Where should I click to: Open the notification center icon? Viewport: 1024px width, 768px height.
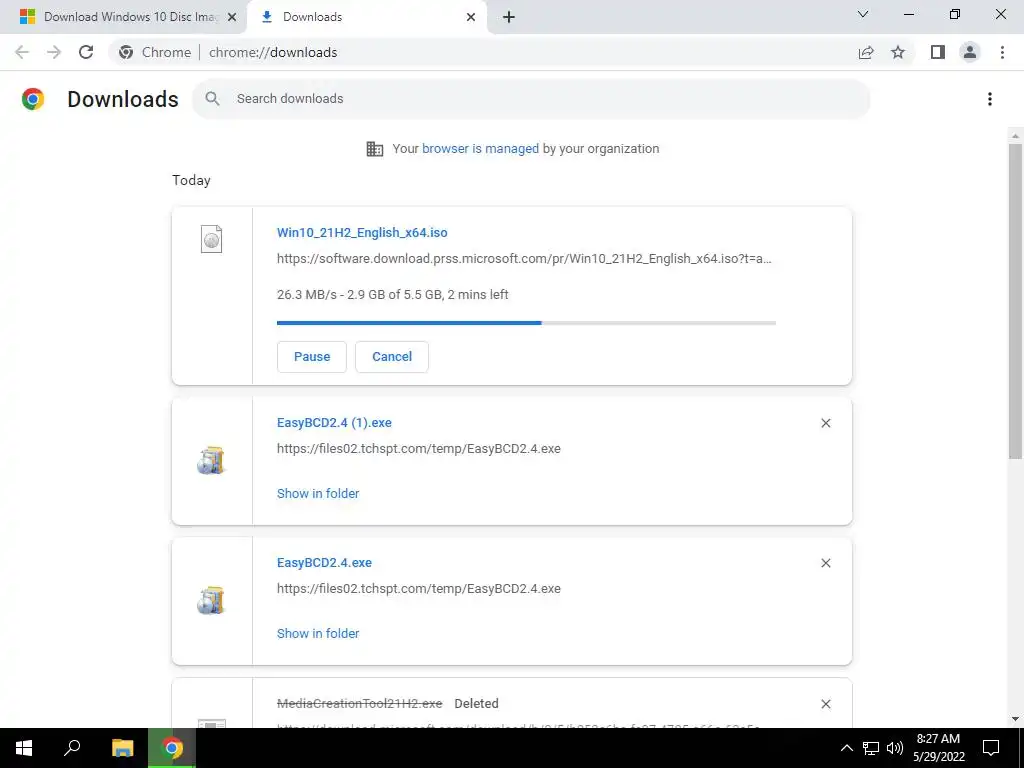991,748
